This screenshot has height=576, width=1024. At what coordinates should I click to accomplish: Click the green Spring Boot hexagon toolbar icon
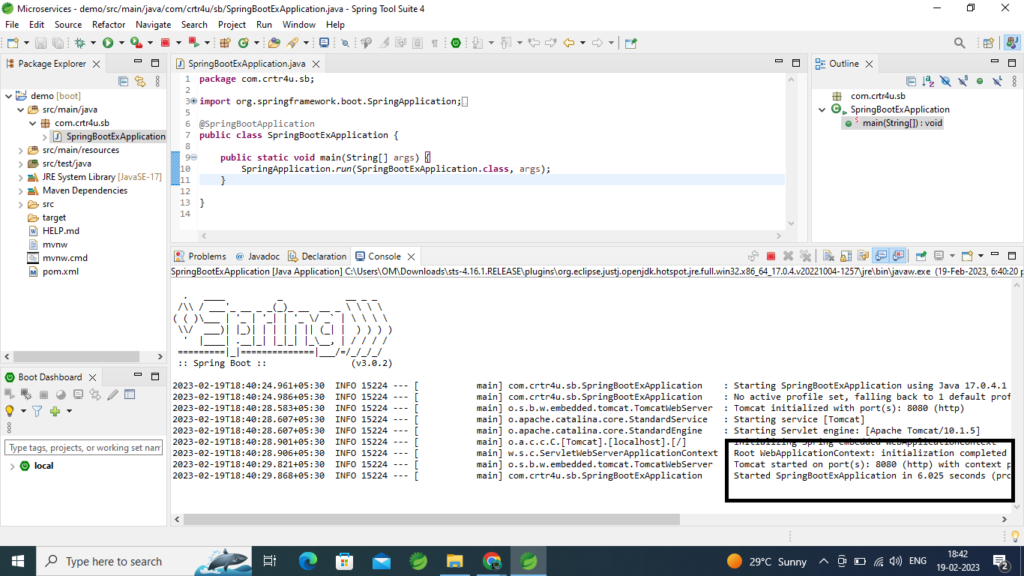(x=456, y=43)
